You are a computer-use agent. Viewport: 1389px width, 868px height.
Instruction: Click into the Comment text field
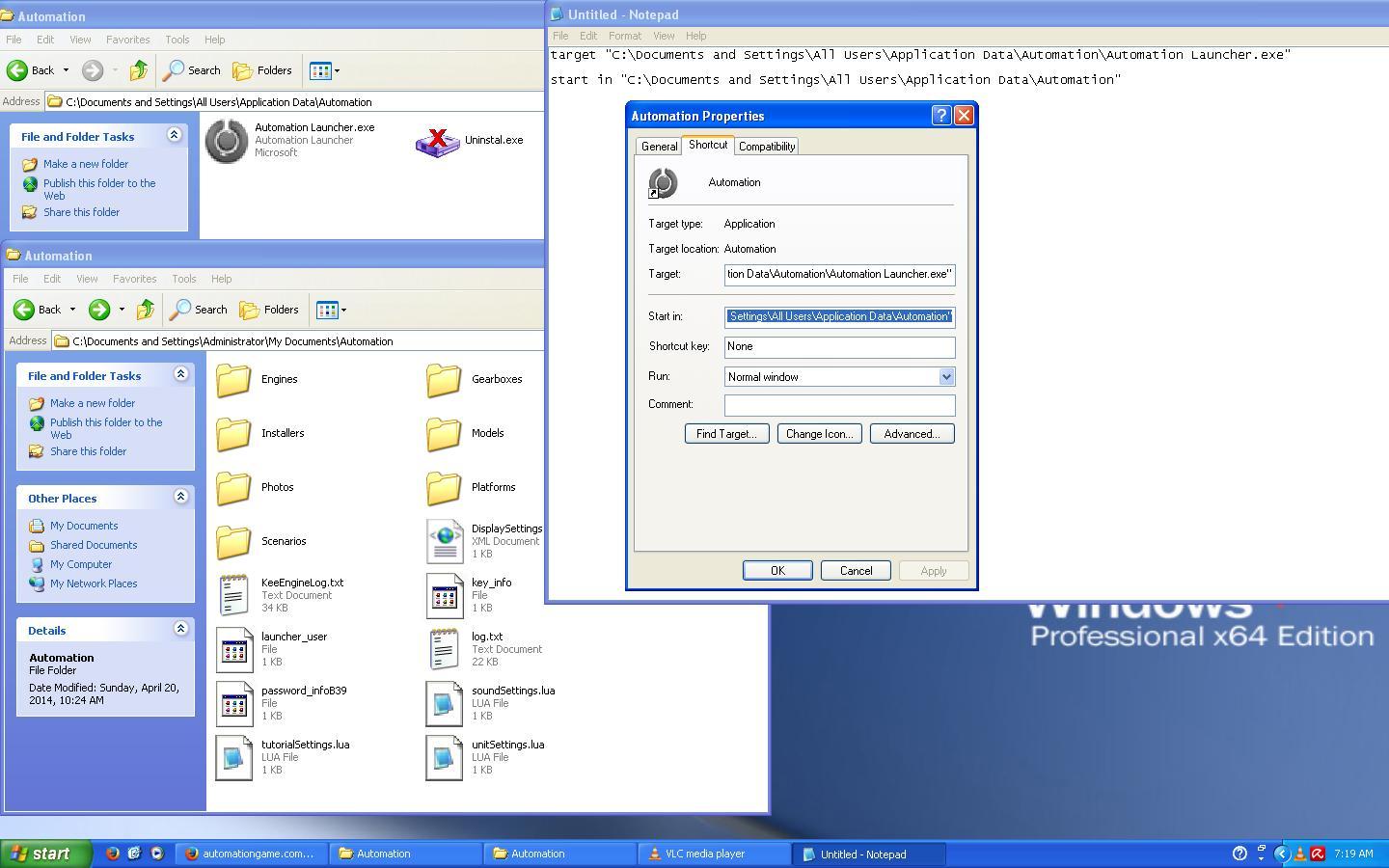pos(839,405)
